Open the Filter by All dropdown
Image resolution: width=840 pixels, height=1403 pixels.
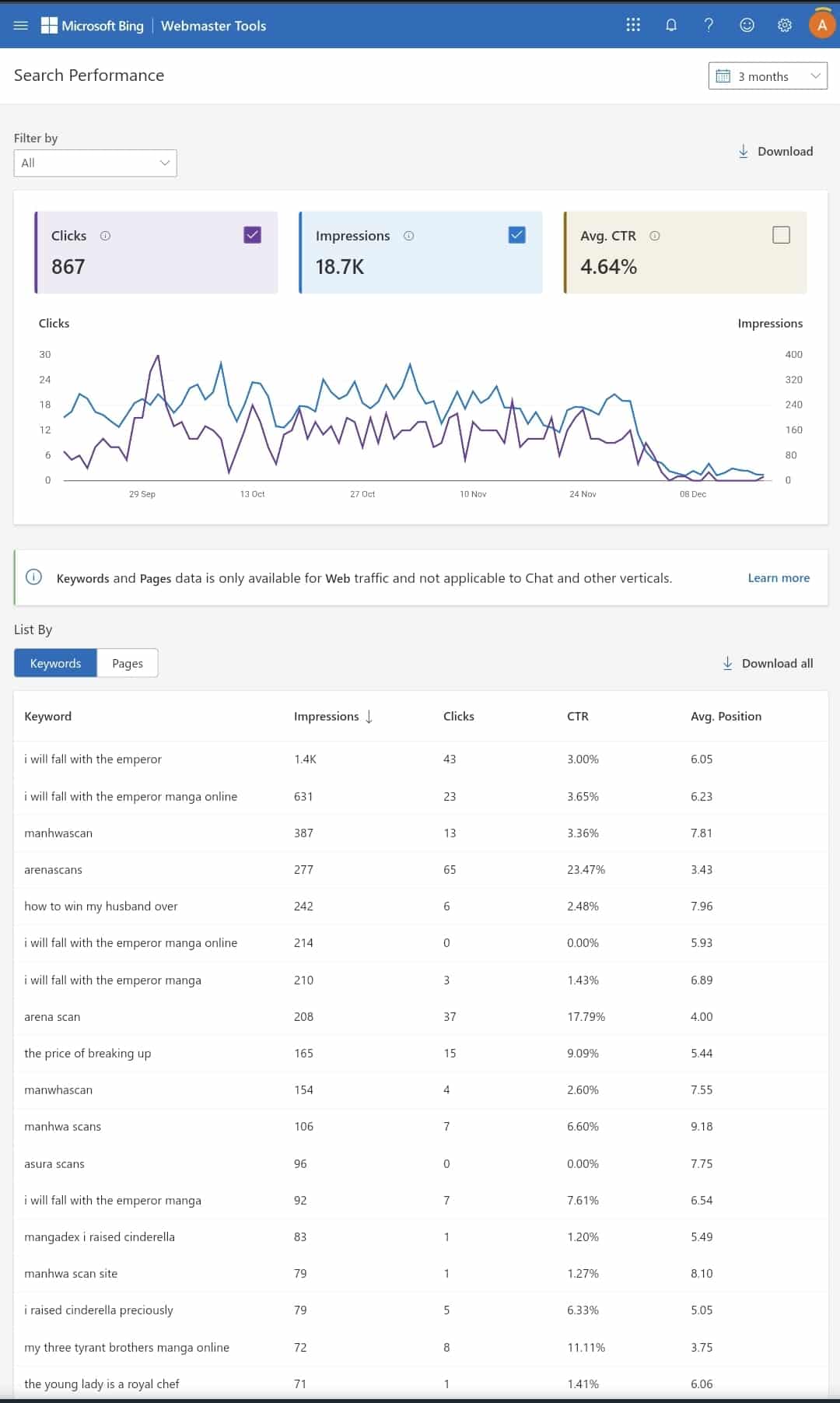[95, 163]
